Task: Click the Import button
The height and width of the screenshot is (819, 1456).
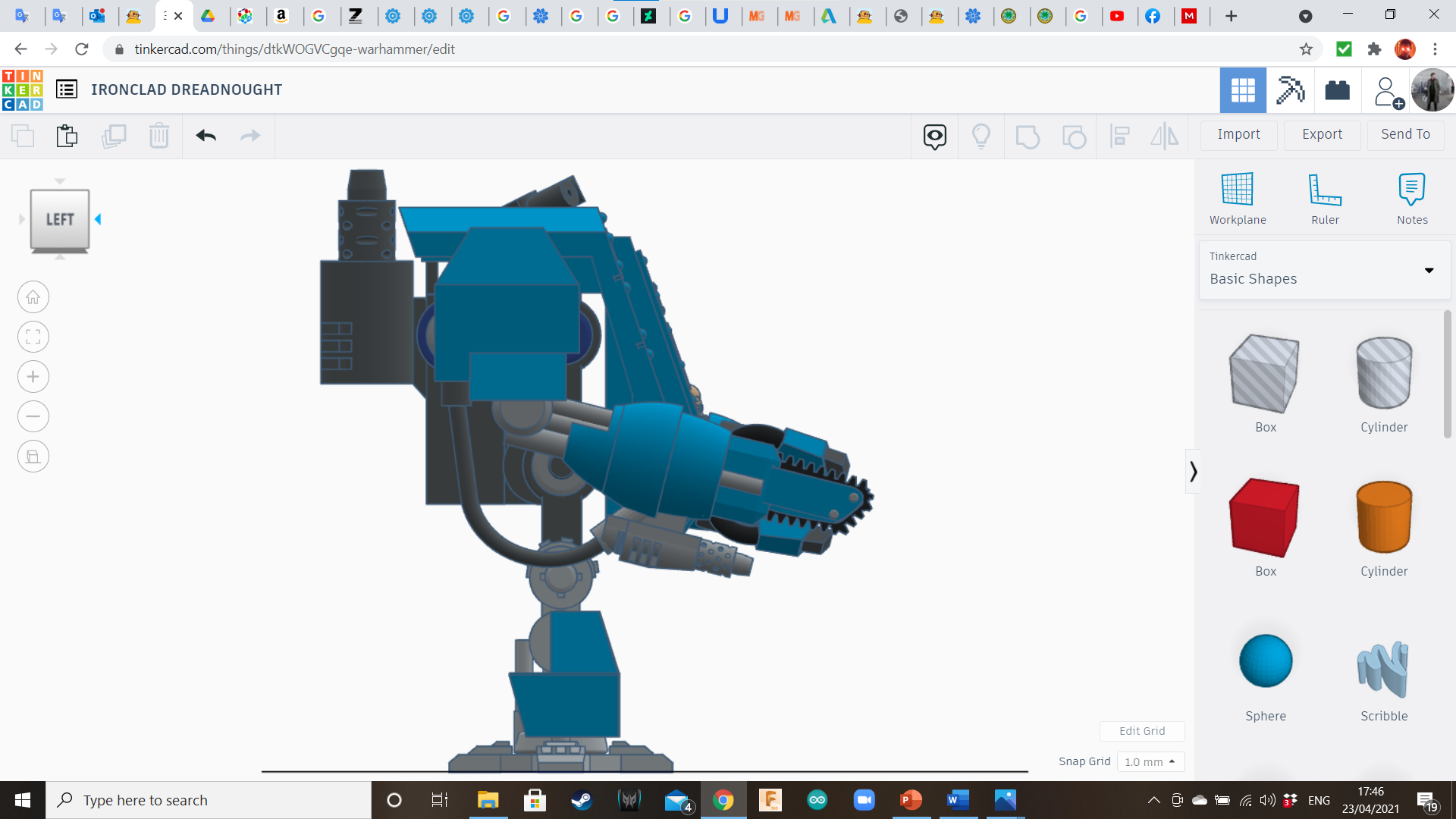Action: pyautogui.click(x=1238, y=134)
